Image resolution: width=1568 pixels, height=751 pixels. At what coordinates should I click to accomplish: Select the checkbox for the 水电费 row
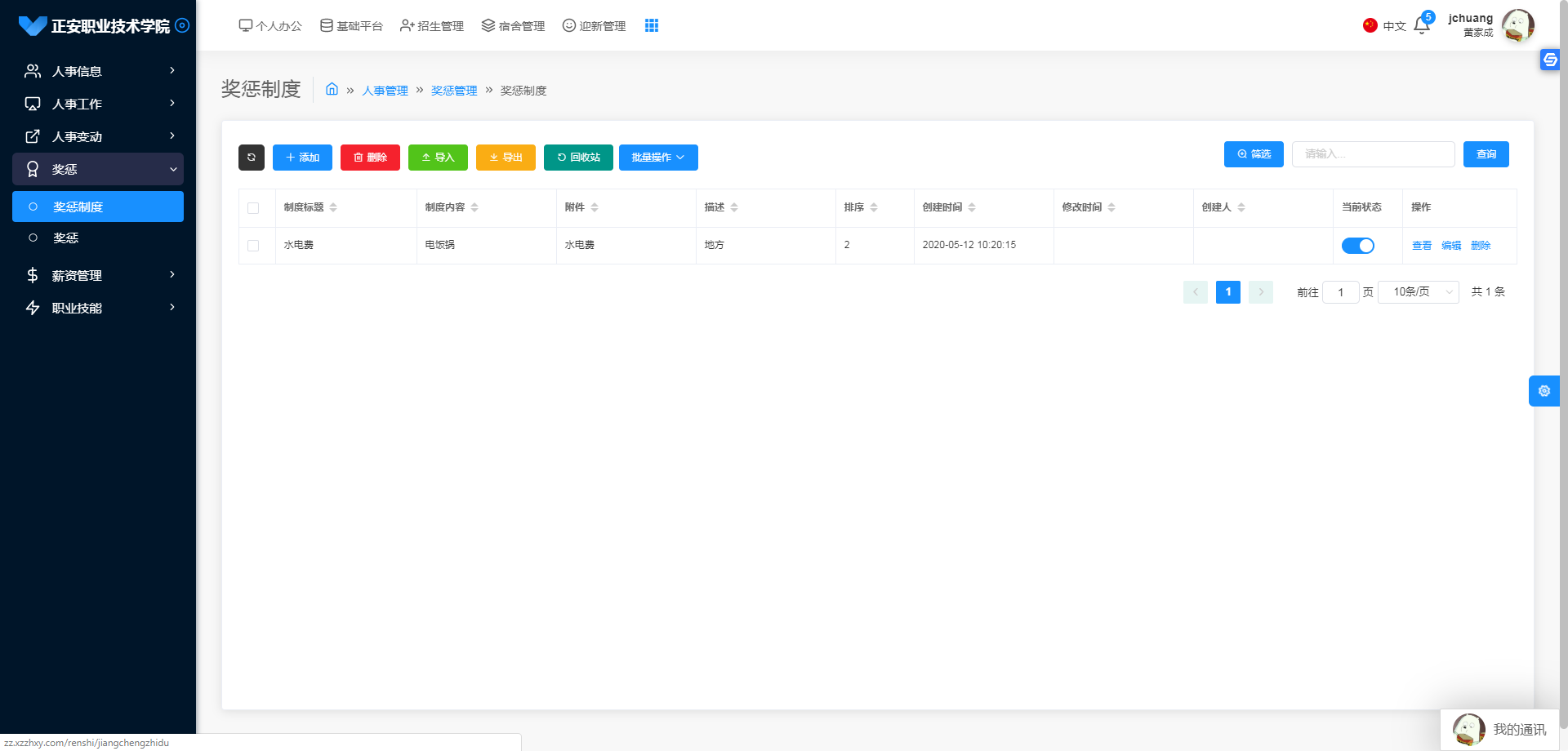(253, 245)
